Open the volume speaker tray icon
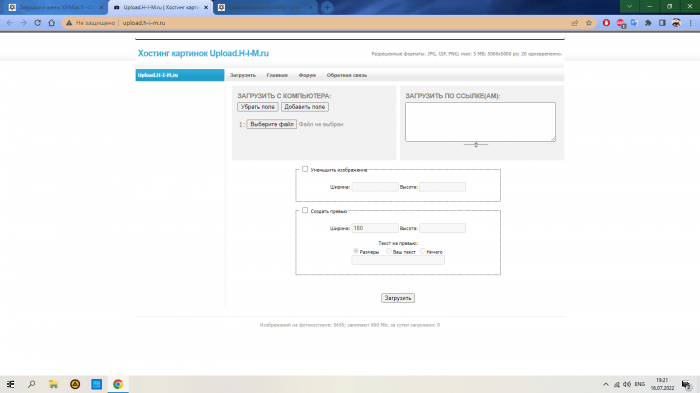Viewport: 700px width, 393px height. 627,384
